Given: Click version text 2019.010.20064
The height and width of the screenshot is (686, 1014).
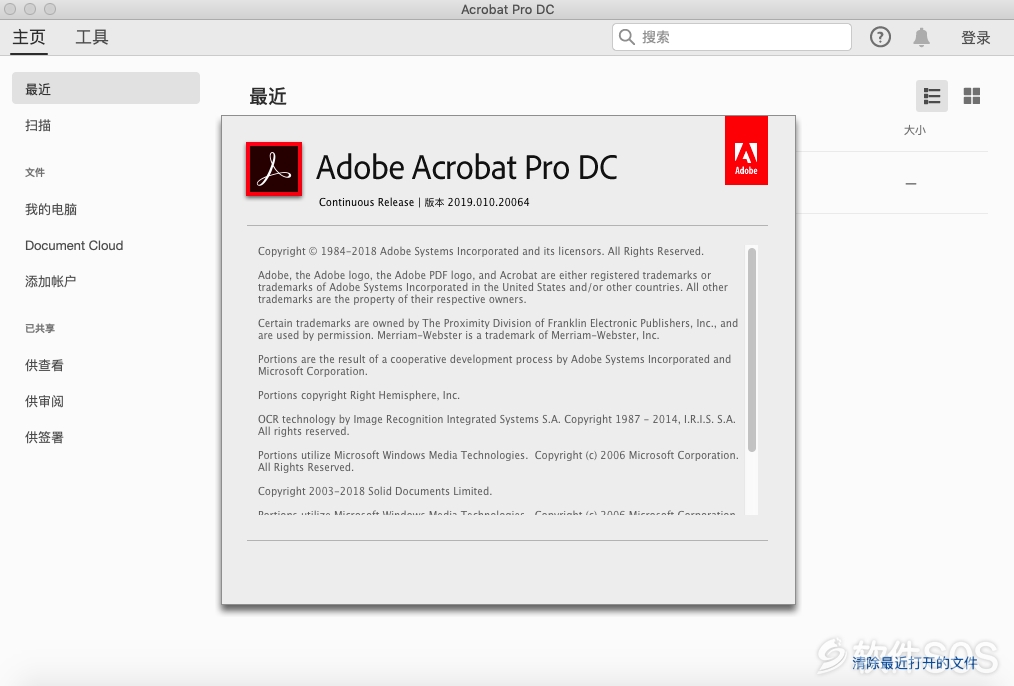Looking at the screenshot, I should click(x=488, y=202).
